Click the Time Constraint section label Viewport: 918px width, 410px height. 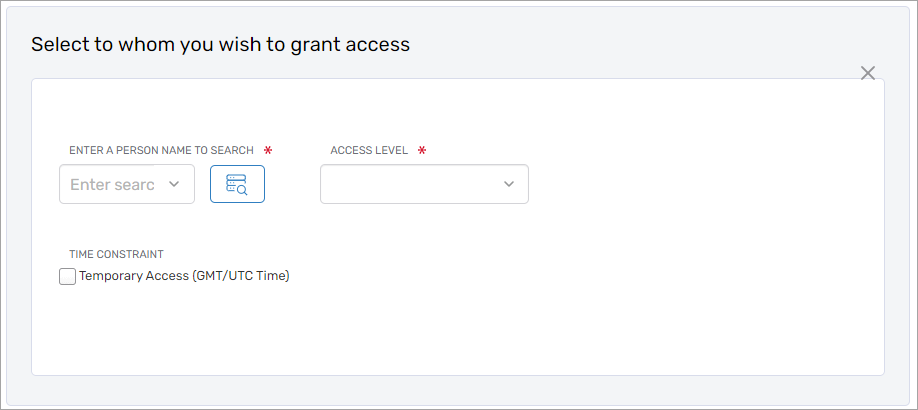pyautogui.click(x=116, y=254)
